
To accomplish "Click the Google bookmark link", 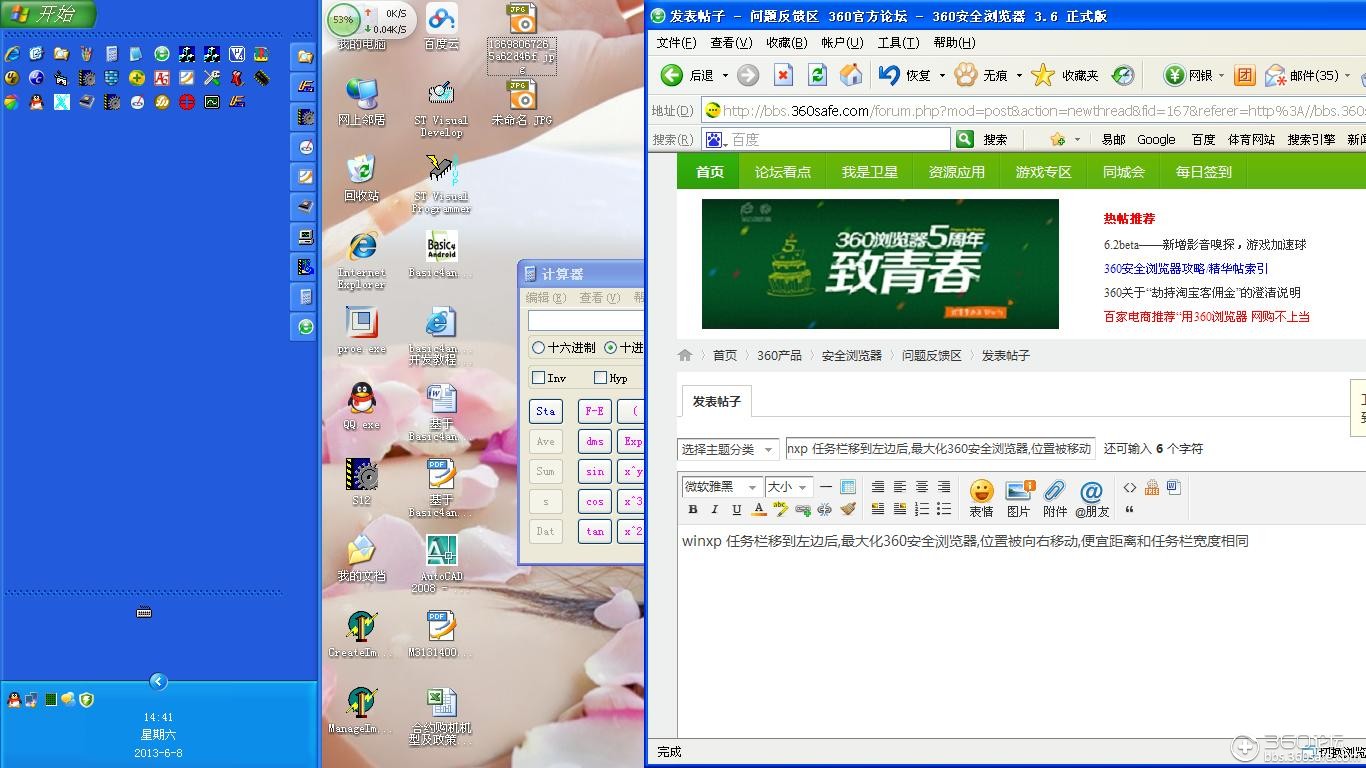I will pos(1156,140).
